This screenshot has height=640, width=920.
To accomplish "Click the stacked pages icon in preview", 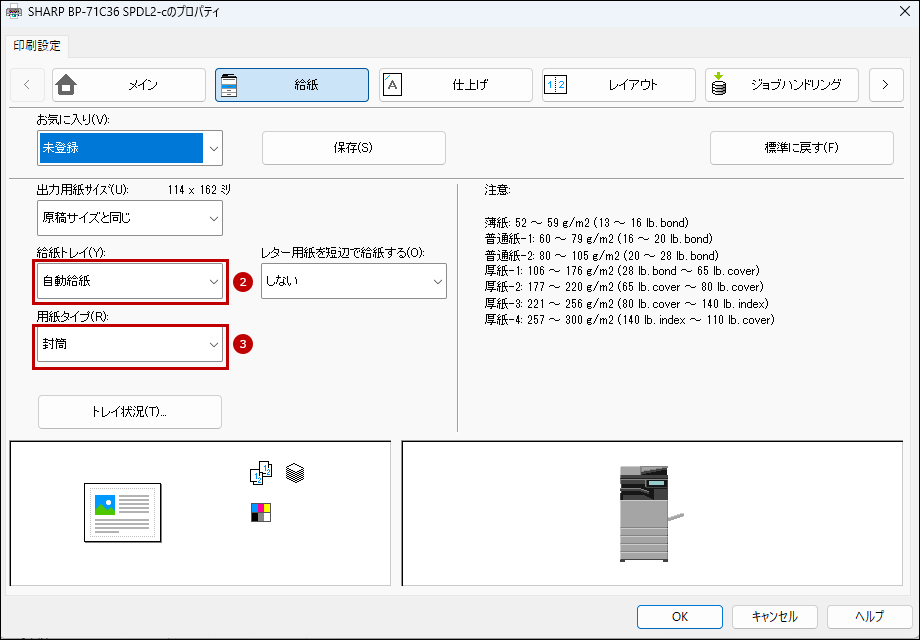I will [294, 472].
